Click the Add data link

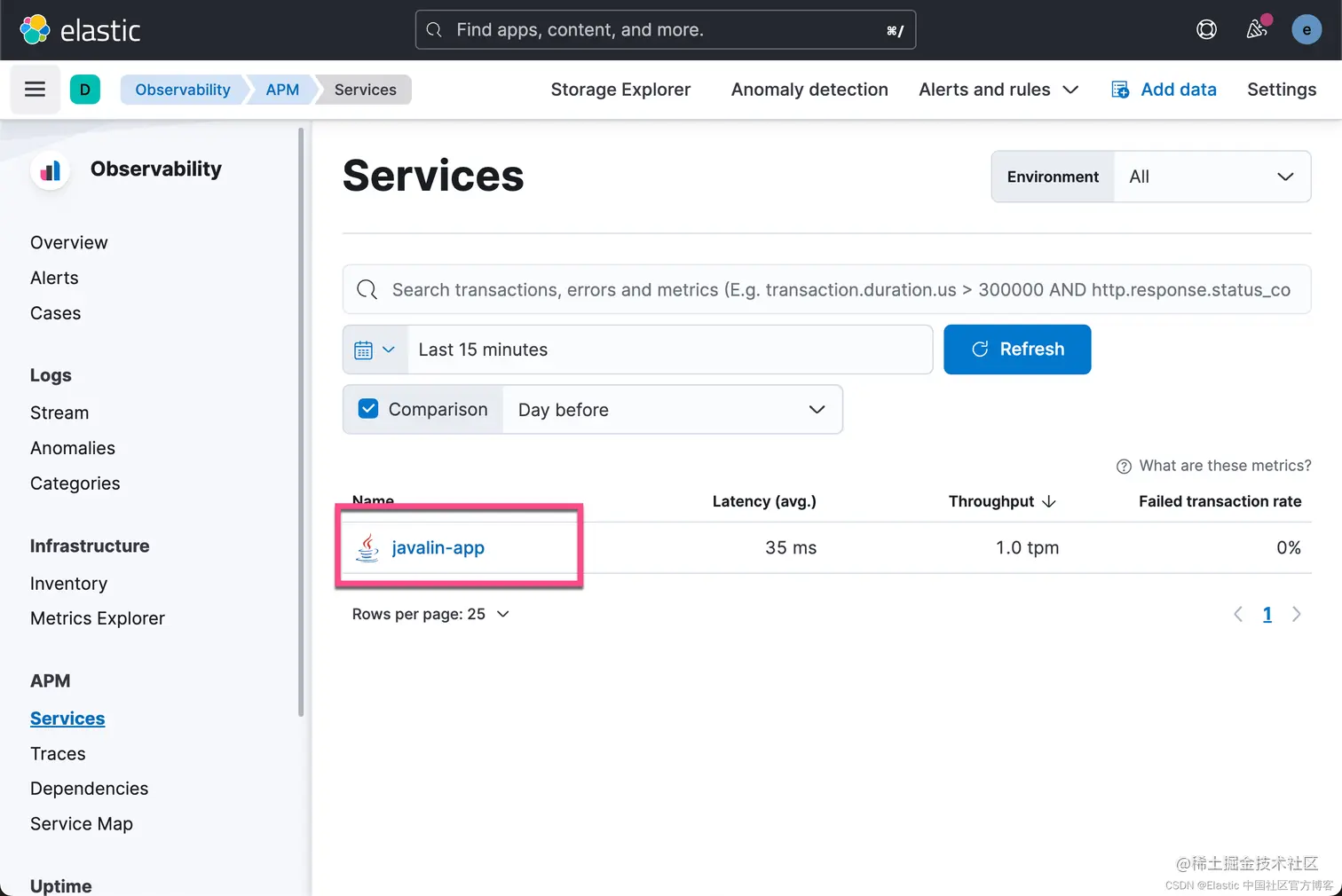(1178, 90)
